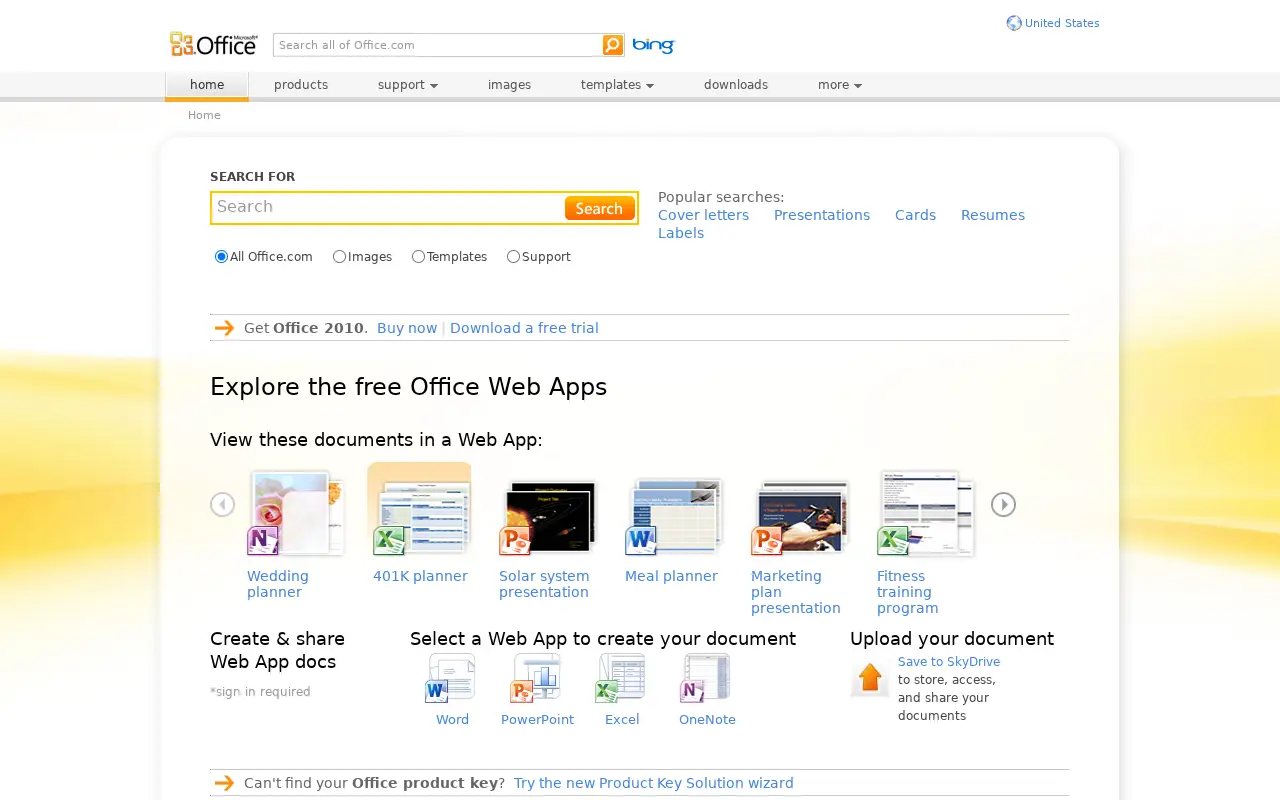1280x800 pixels.
Task: Click the Save to SkyDrive link
Action: pos(949,662)
